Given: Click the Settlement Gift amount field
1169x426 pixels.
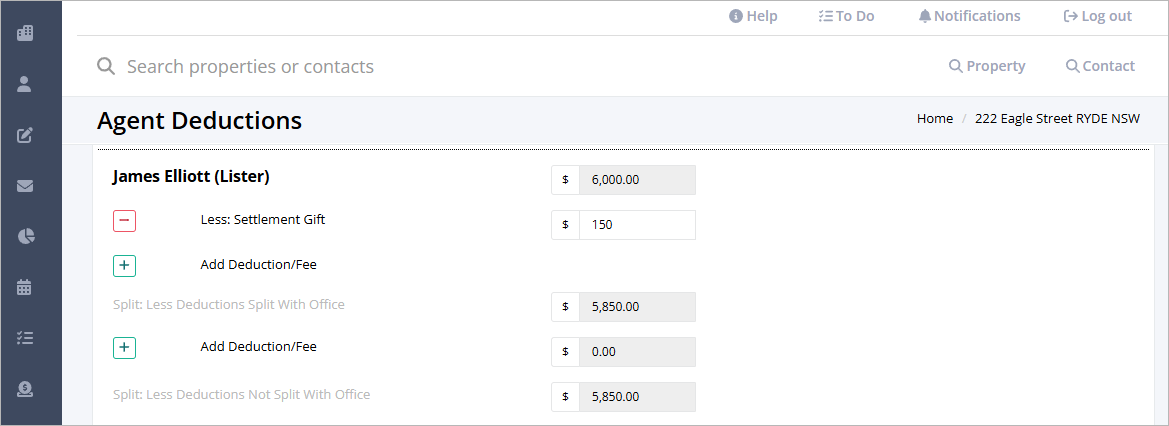Looking at the screenshot, I should pos(637,225).
